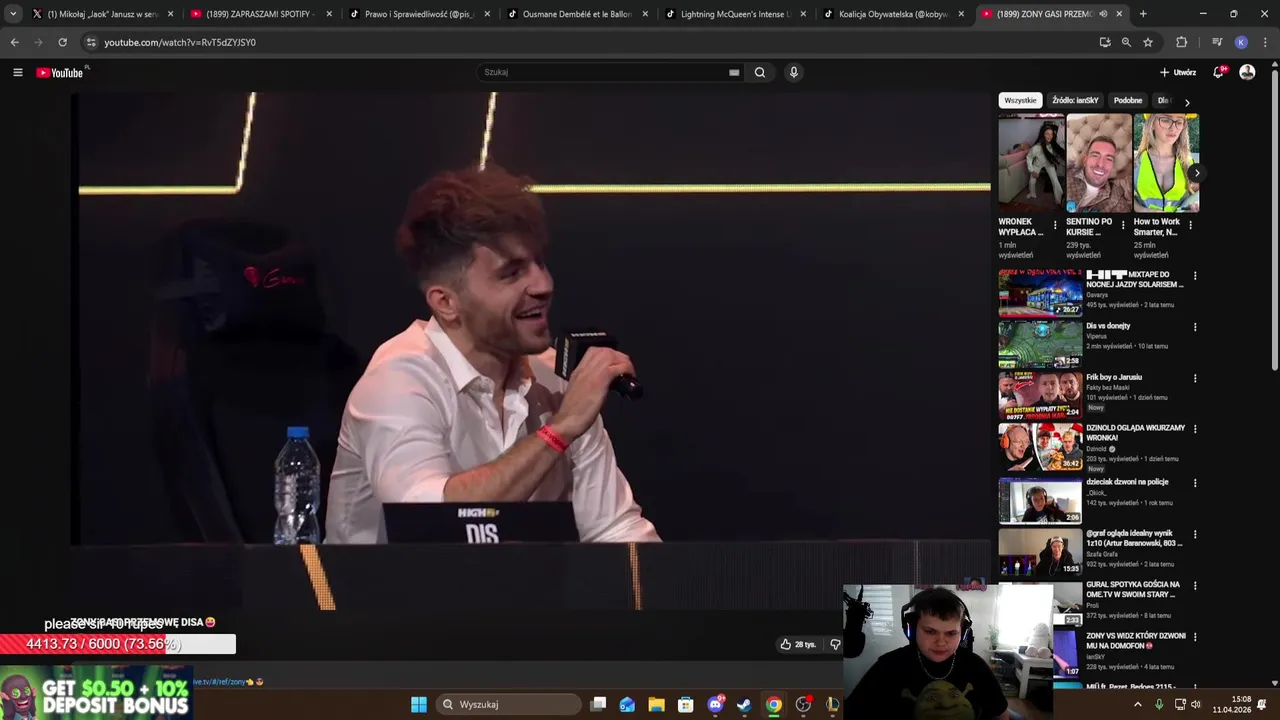
Task: Open options for SENTINO PO KURSIE short
Action: point(1122,225)
